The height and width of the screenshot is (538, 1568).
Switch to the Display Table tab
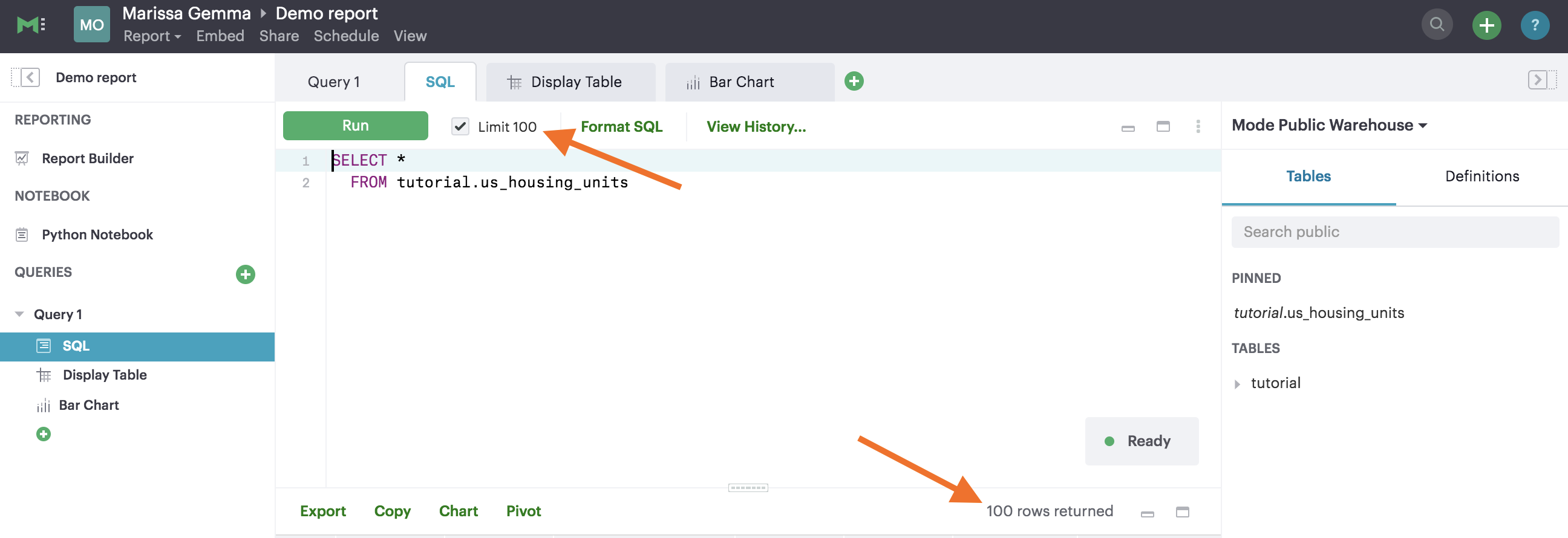click(x=571, y=82)
